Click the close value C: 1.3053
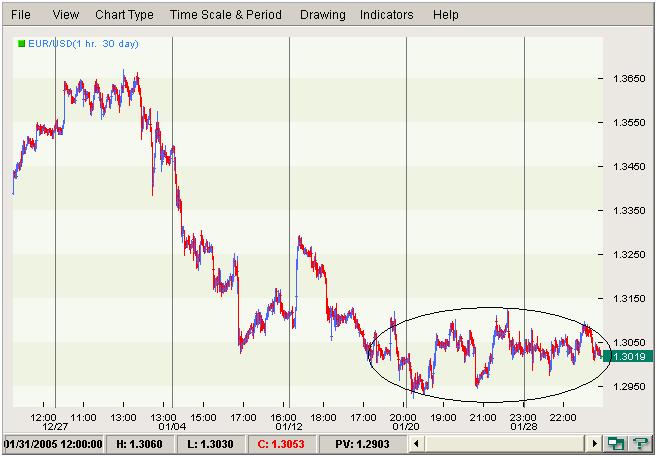Image resolution: width=657 pixels, height=457 pixels. 281,444
